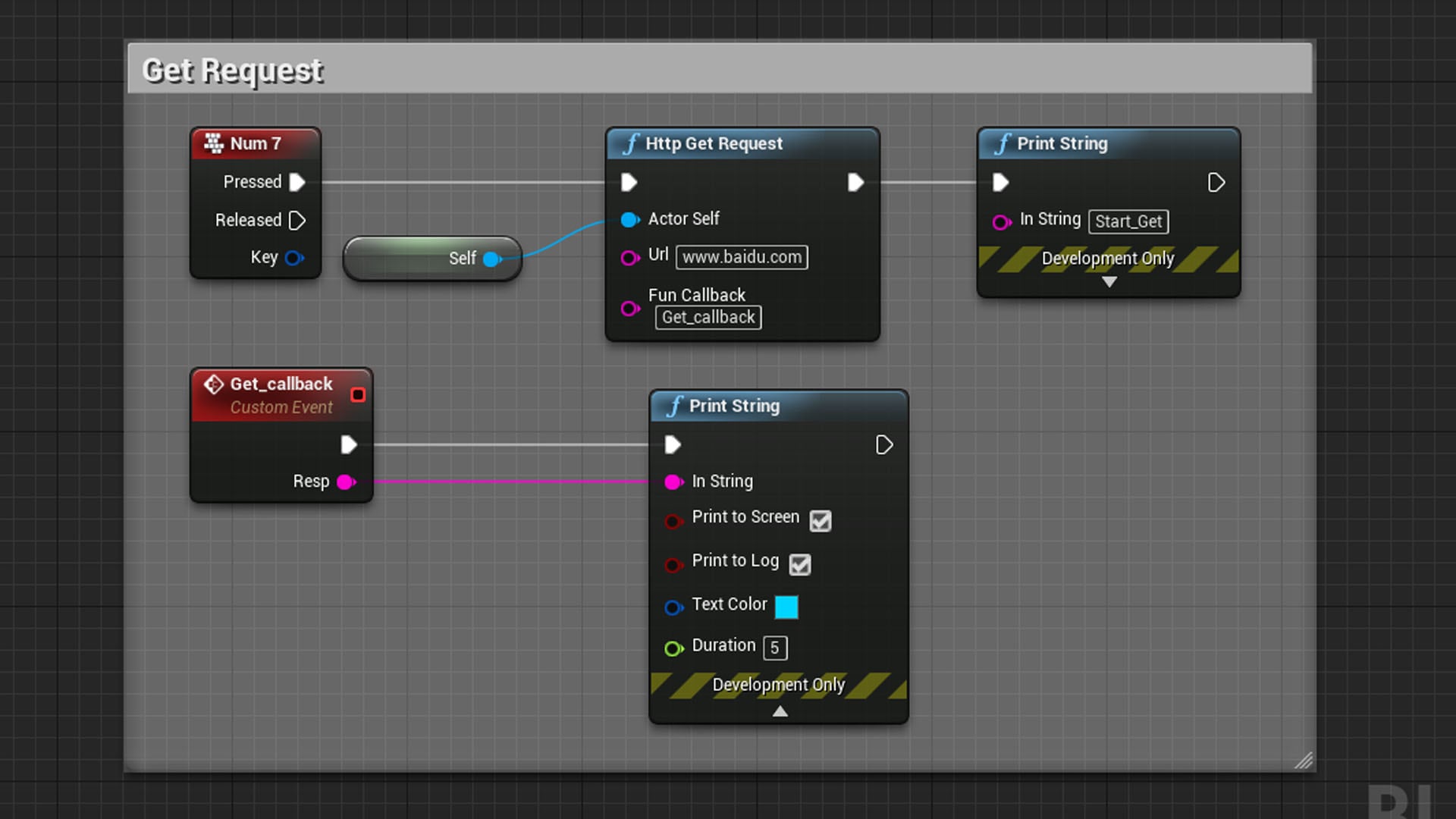Click the Released execution pin on Num 7
Viewport: 1456px width, 819px height.
point(297,221)
